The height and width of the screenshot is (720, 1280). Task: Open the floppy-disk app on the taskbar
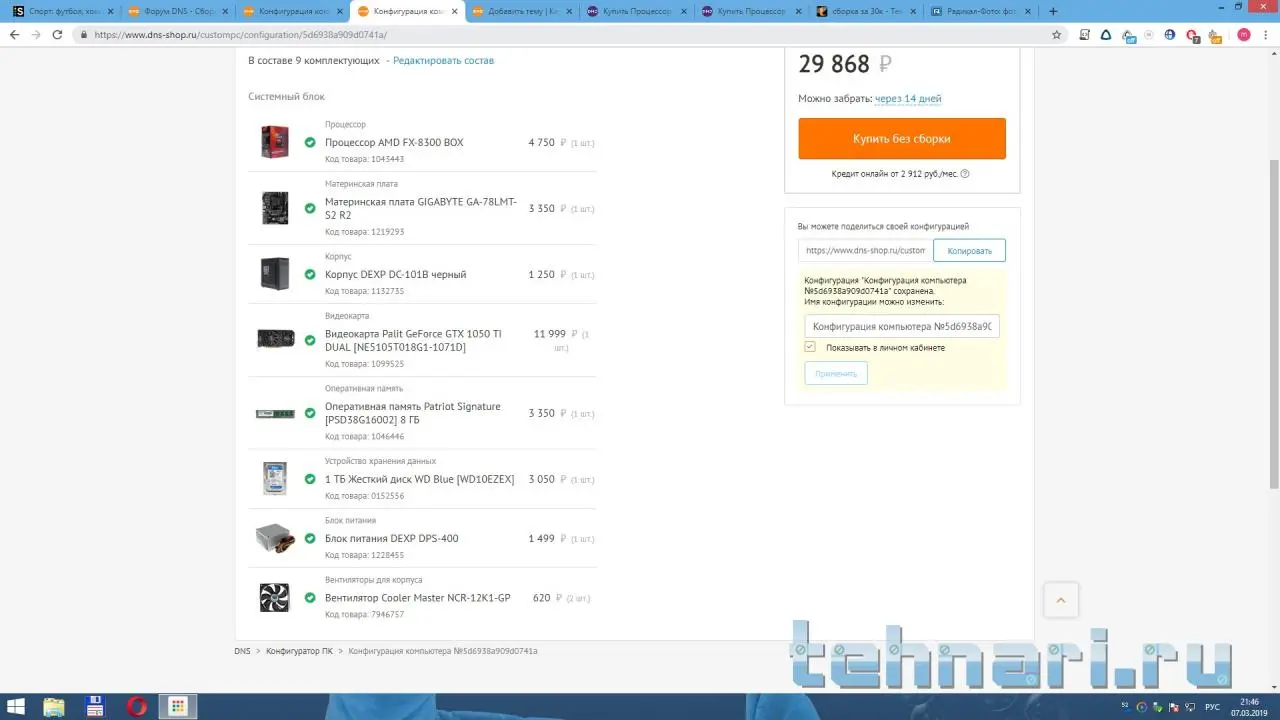(95, 706)
